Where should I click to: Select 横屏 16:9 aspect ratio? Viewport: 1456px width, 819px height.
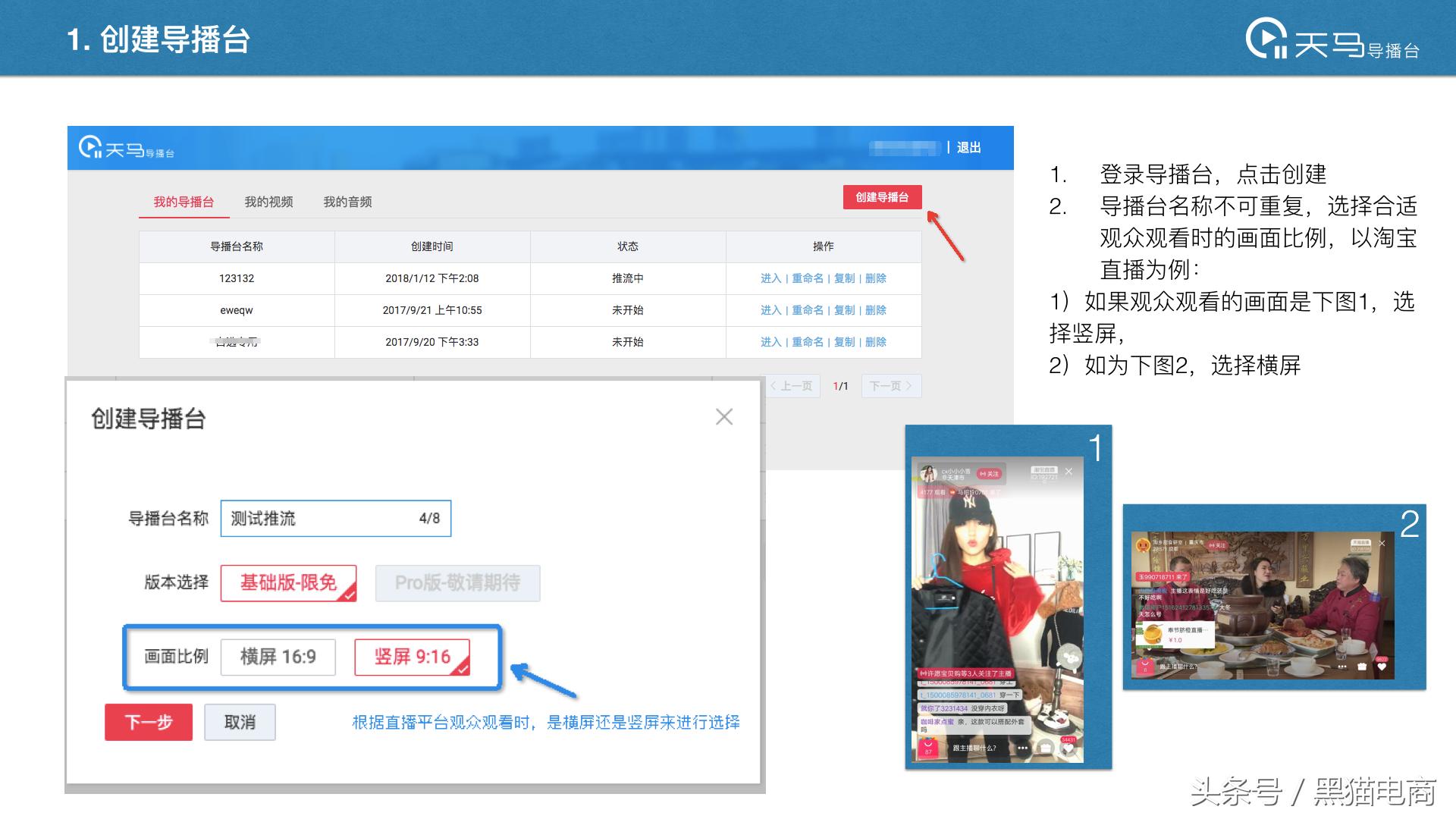pos(278,657)
